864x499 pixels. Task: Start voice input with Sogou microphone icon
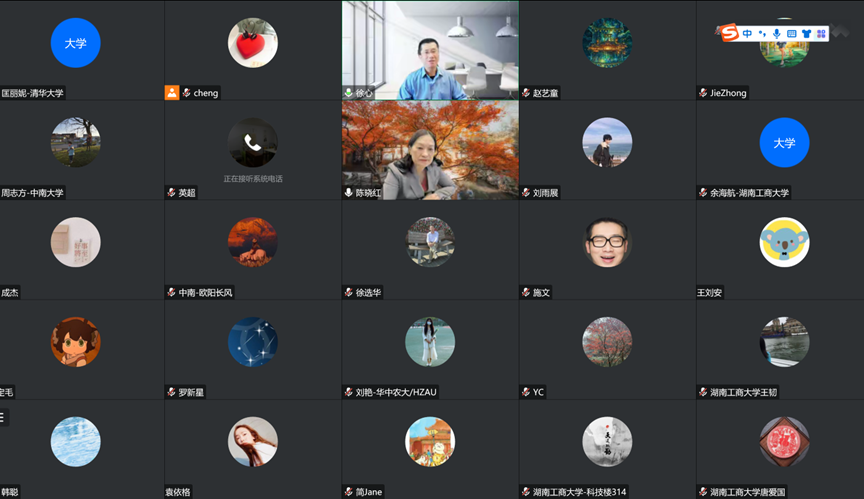pos(777,34)
